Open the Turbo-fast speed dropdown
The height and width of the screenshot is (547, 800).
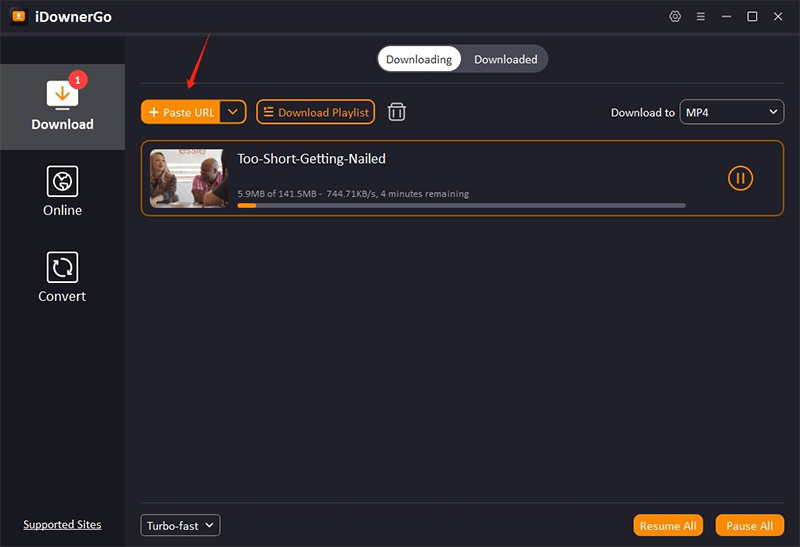[x=180, y=525]
